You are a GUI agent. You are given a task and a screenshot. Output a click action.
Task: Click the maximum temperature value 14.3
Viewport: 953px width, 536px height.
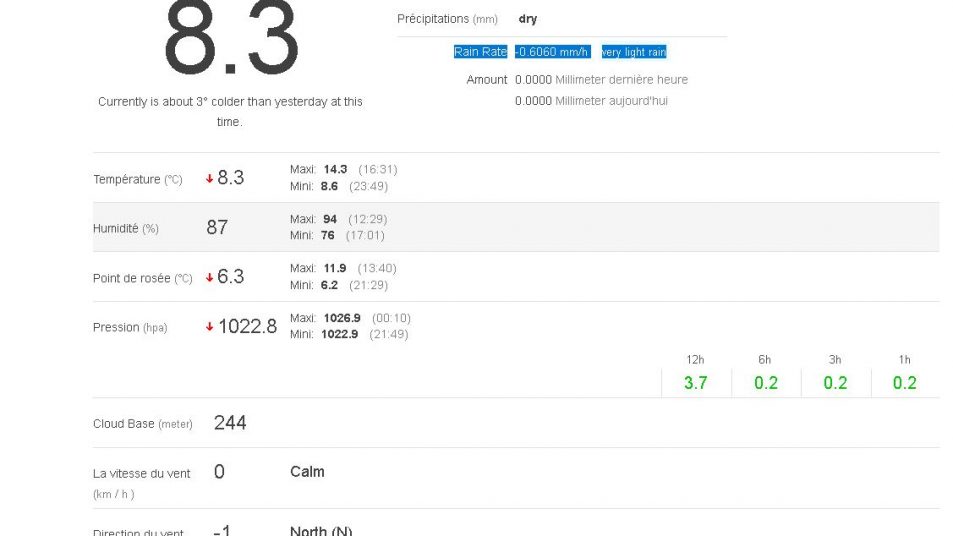click(335, 170)
